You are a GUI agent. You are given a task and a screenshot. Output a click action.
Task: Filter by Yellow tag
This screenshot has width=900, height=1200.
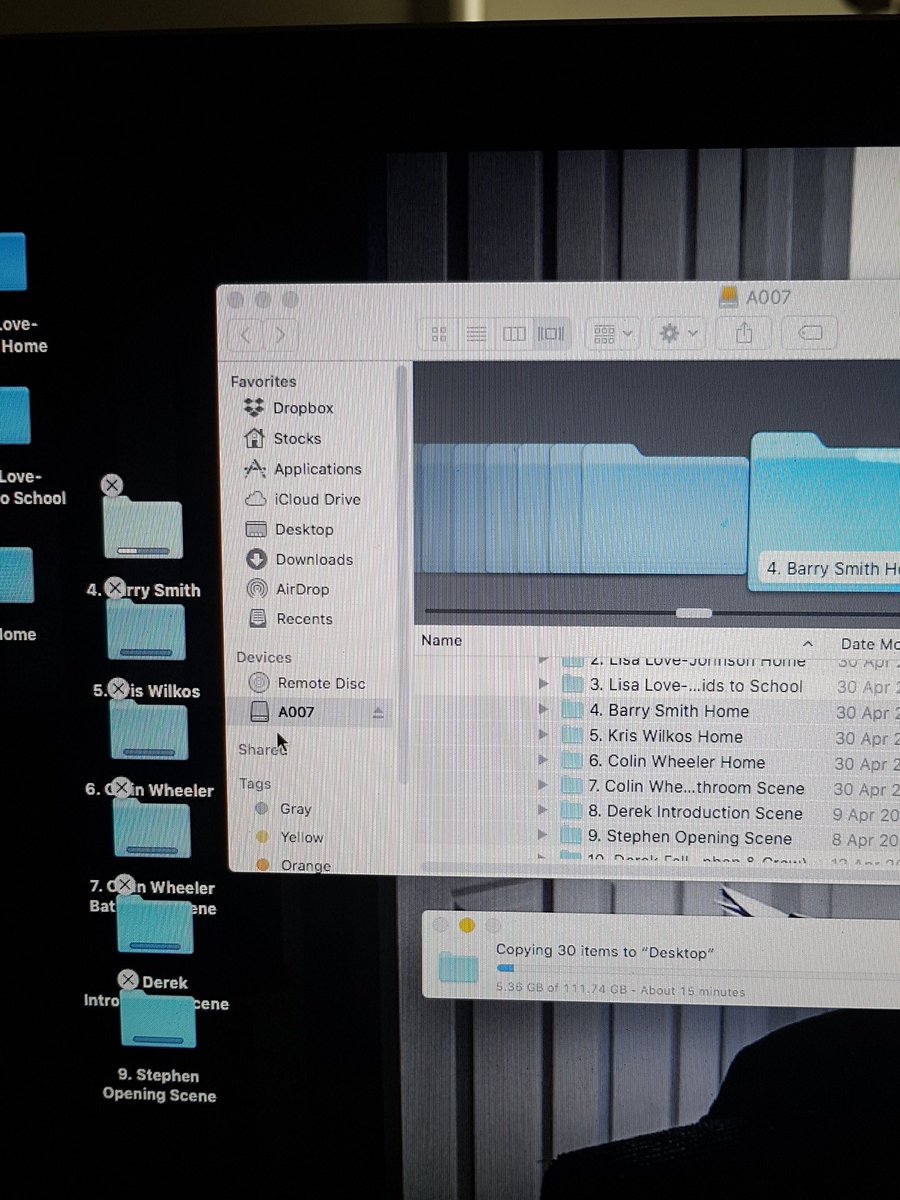[x=289, y=837]
